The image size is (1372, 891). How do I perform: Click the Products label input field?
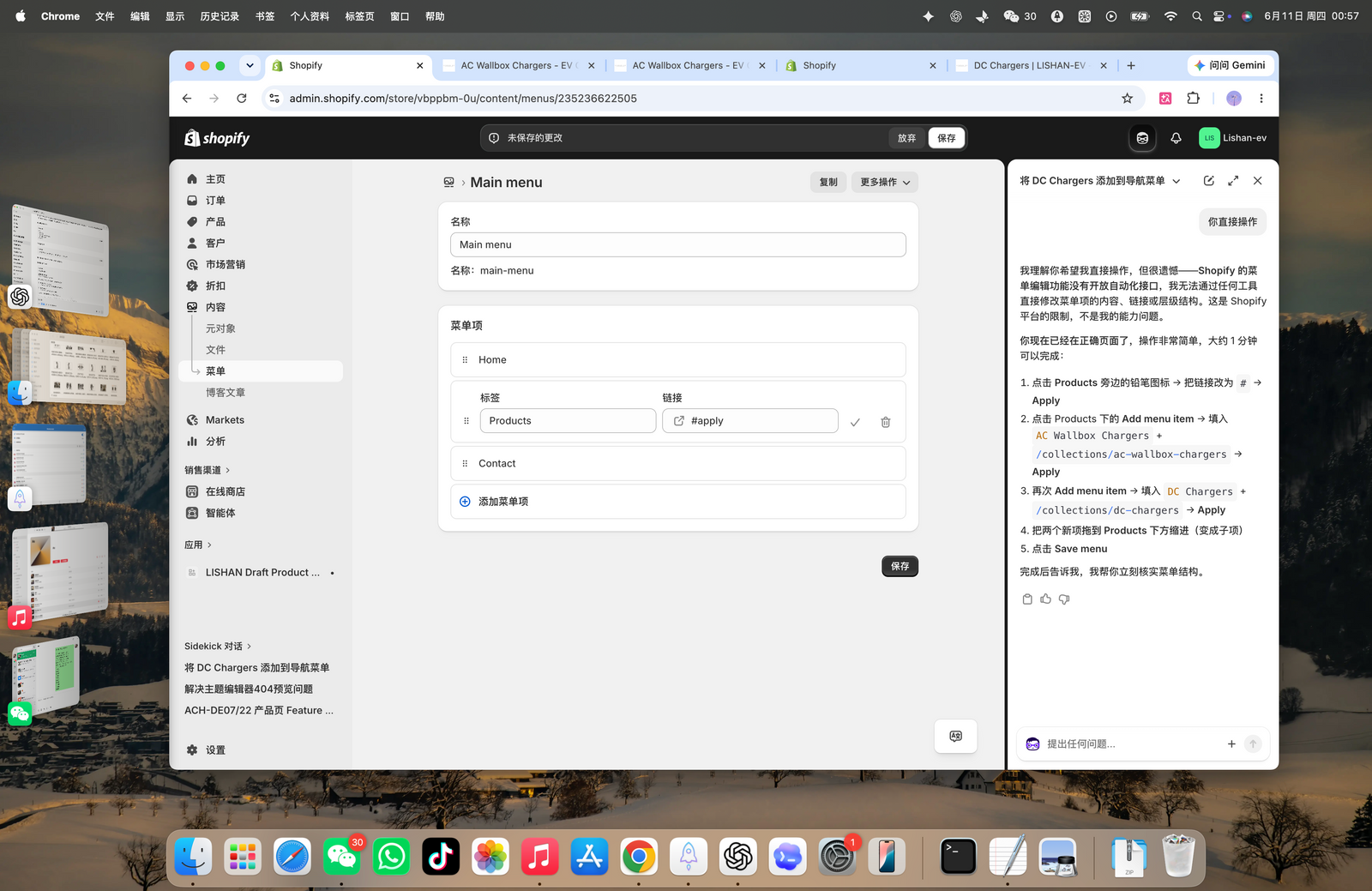pos(568,421)
